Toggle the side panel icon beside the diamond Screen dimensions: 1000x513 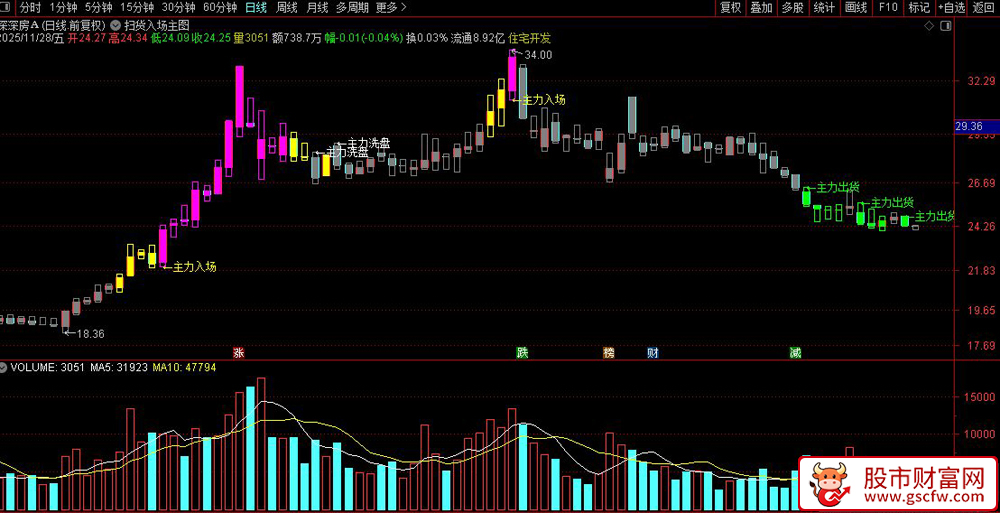click(x=945, y=26)
